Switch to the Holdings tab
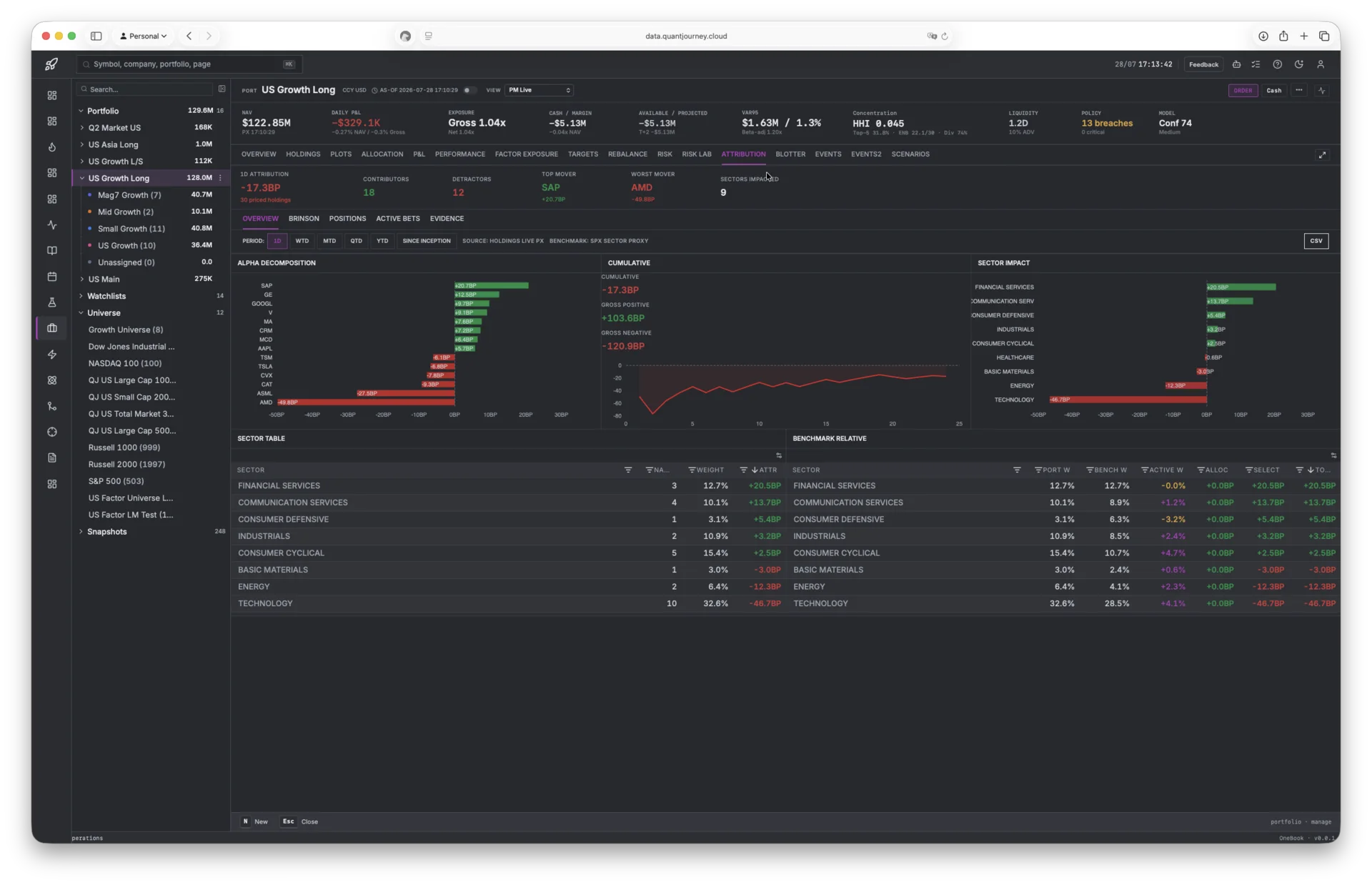Viewport: 1372px width, 885px height. 303,154
